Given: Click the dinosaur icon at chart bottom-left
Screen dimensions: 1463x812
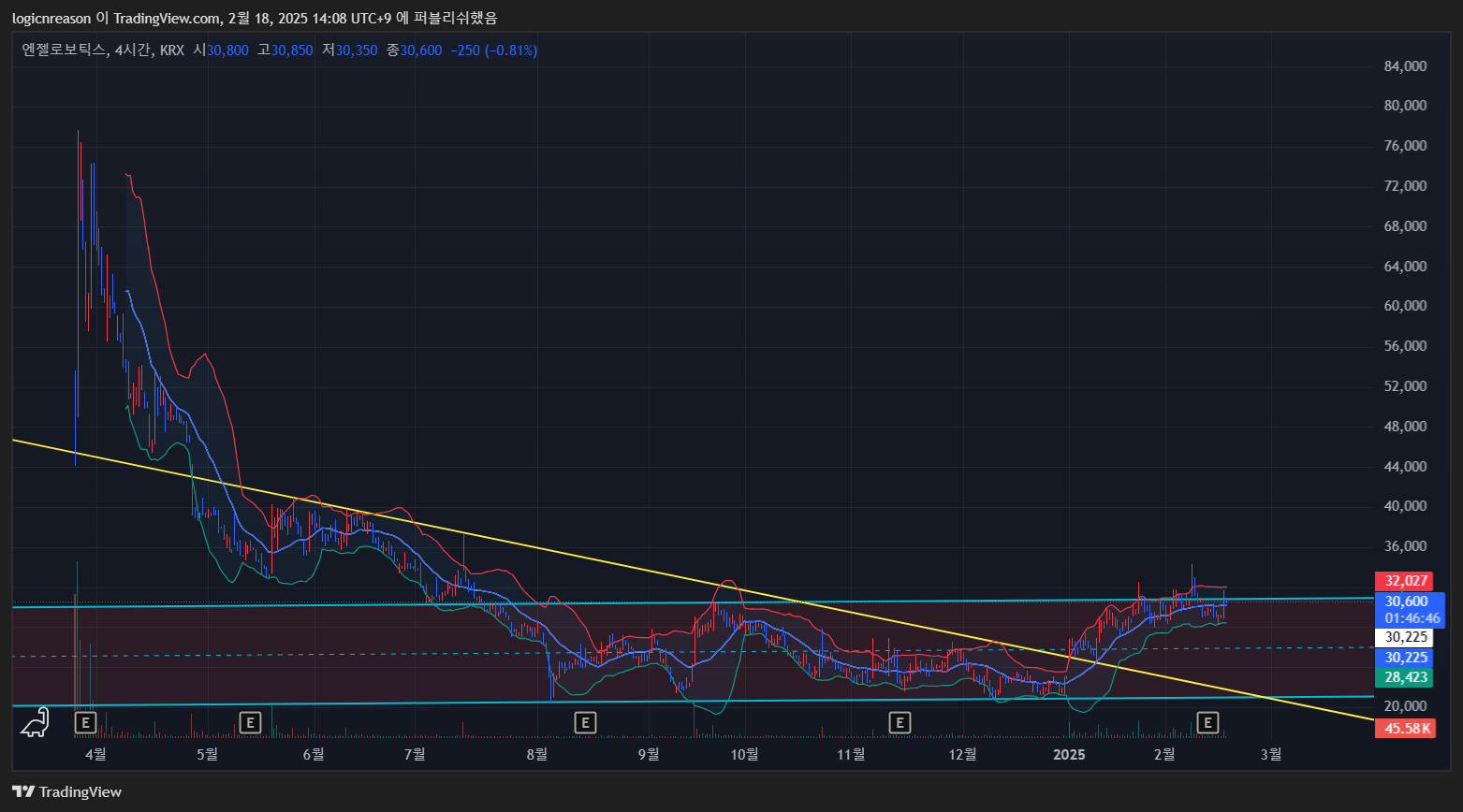Looking at the screenshot, I should [x=35, y=722].
